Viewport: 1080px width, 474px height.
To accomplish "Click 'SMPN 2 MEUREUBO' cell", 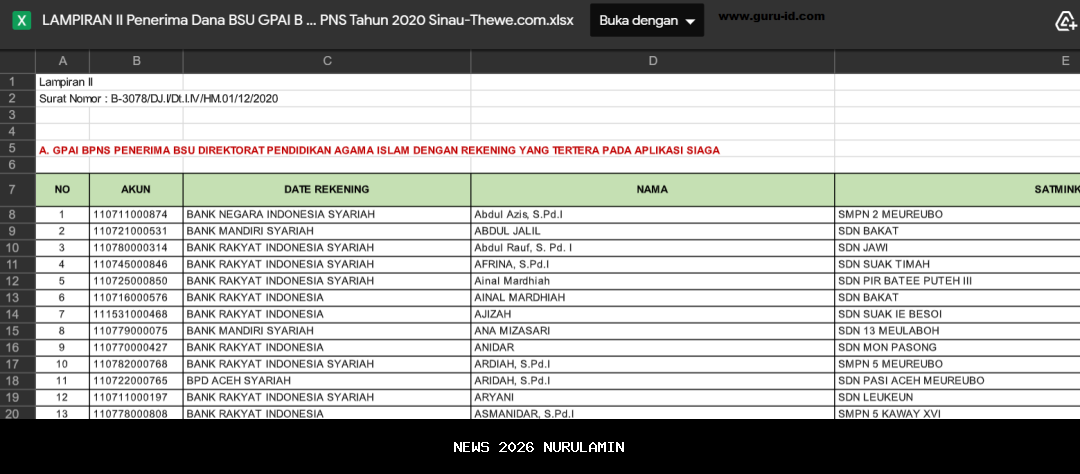I will (x=957, y=214).
